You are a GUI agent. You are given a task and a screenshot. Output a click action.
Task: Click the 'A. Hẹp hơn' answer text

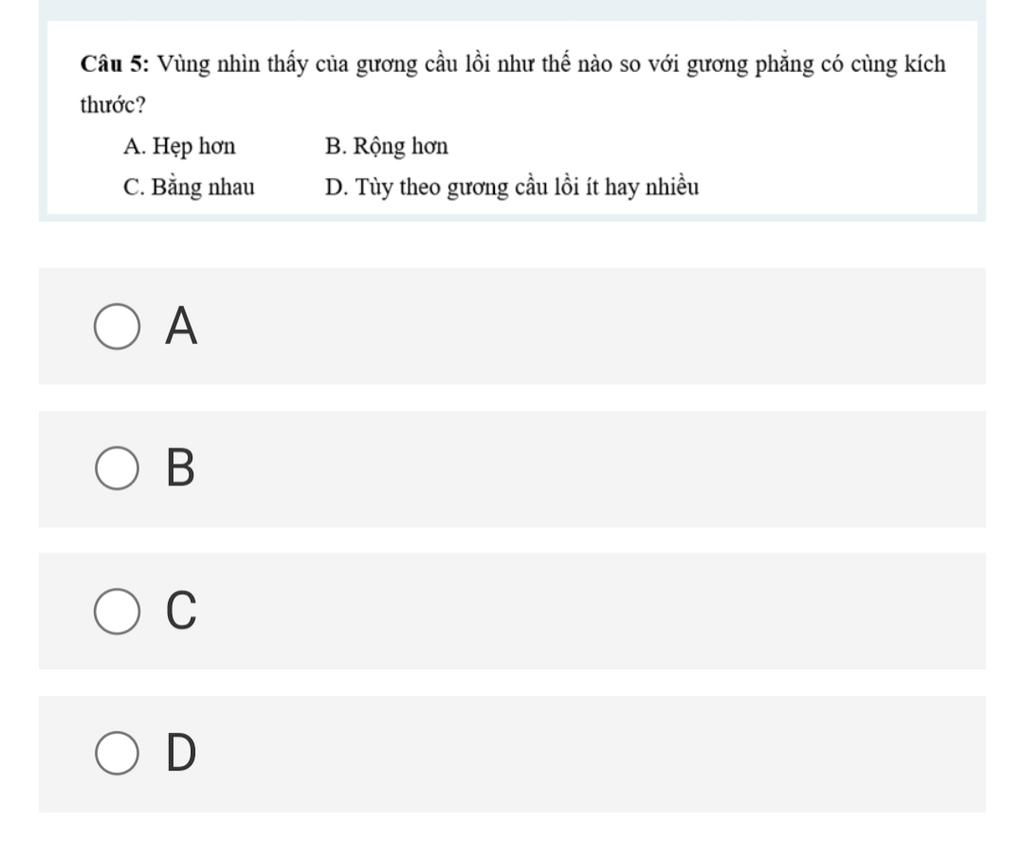click(179, 146)
